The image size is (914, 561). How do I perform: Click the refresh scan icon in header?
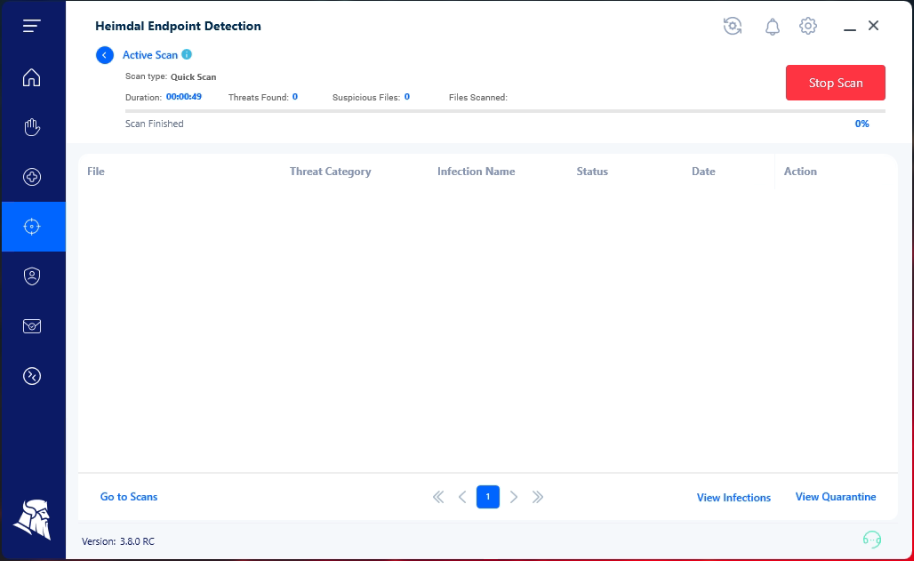click(733, 26)
